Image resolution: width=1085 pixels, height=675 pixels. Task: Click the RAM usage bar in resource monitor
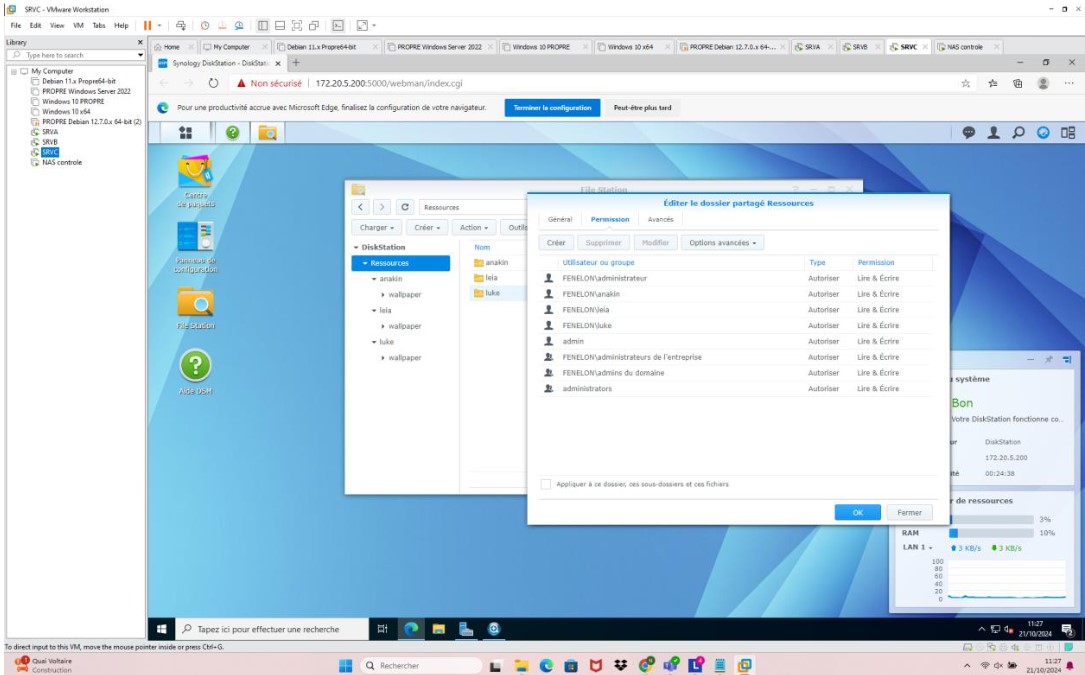tap(992, 533)
